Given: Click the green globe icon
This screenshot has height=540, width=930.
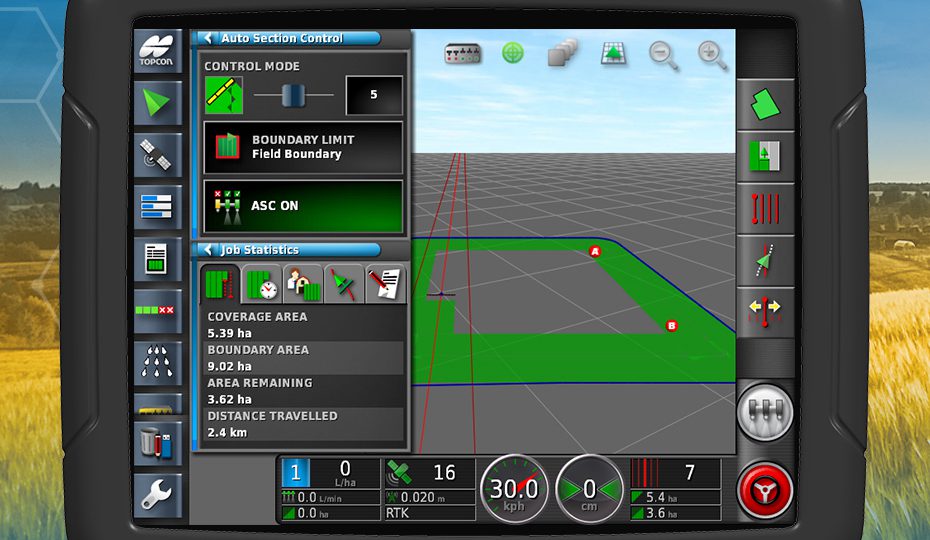Looking at the screenshot, I should click(x=513, y=53).
